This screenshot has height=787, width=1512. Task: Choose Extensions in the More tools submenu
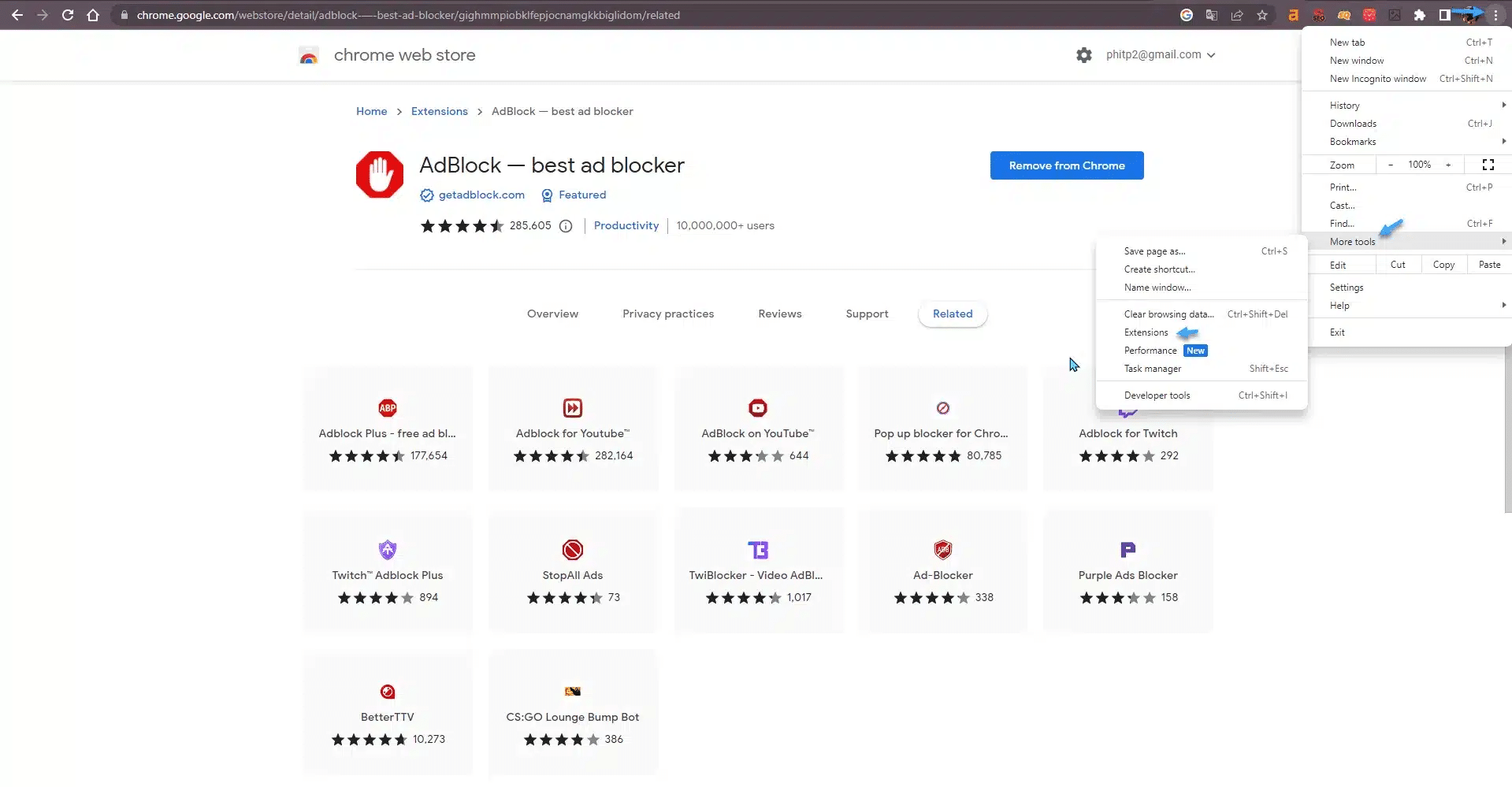(x=1202, y=332)
